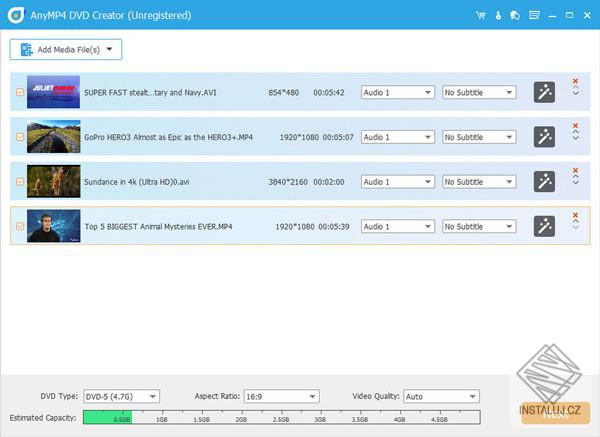Click the file name SUPER FAST stealt...tary and Navy.AVI
Screen dimensions: 600x437
(150, 93)
